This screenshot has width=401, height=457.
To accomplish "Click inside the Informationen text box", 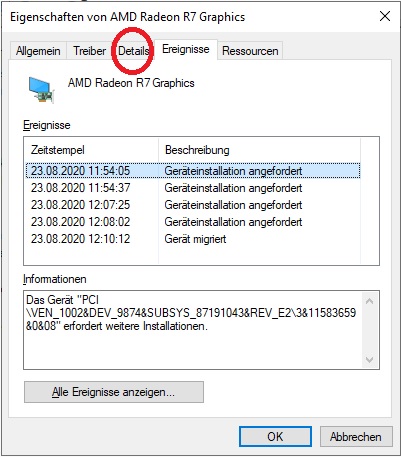I will pyautogui.click(x=193, y=330).
